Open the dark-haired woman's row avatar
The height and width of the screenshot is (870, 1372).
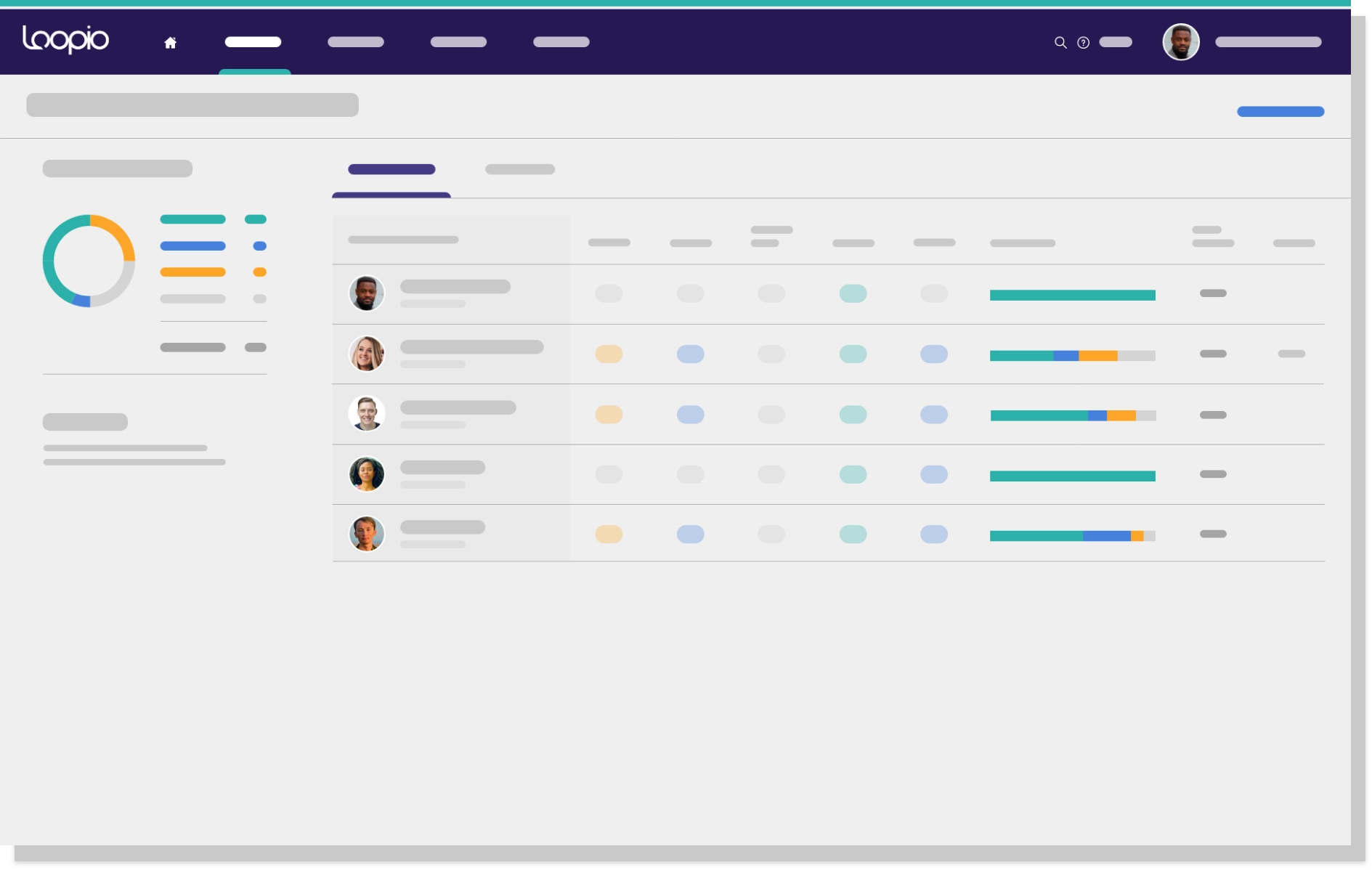367,474
